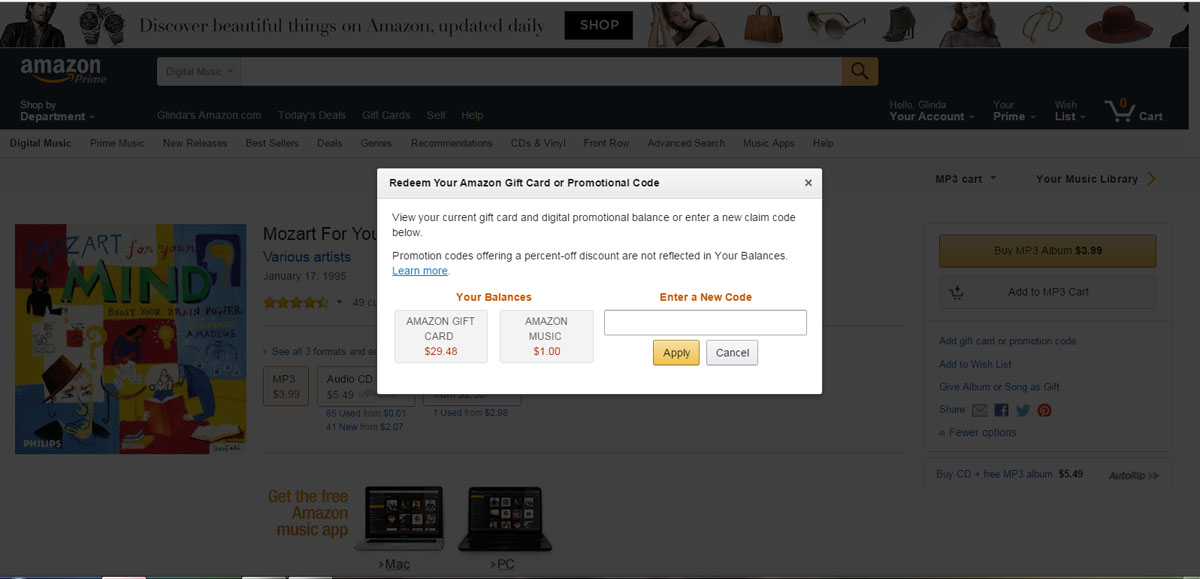1200x579 pixels.
Task: Click the search magnifier button
Action: click(859, 72)
